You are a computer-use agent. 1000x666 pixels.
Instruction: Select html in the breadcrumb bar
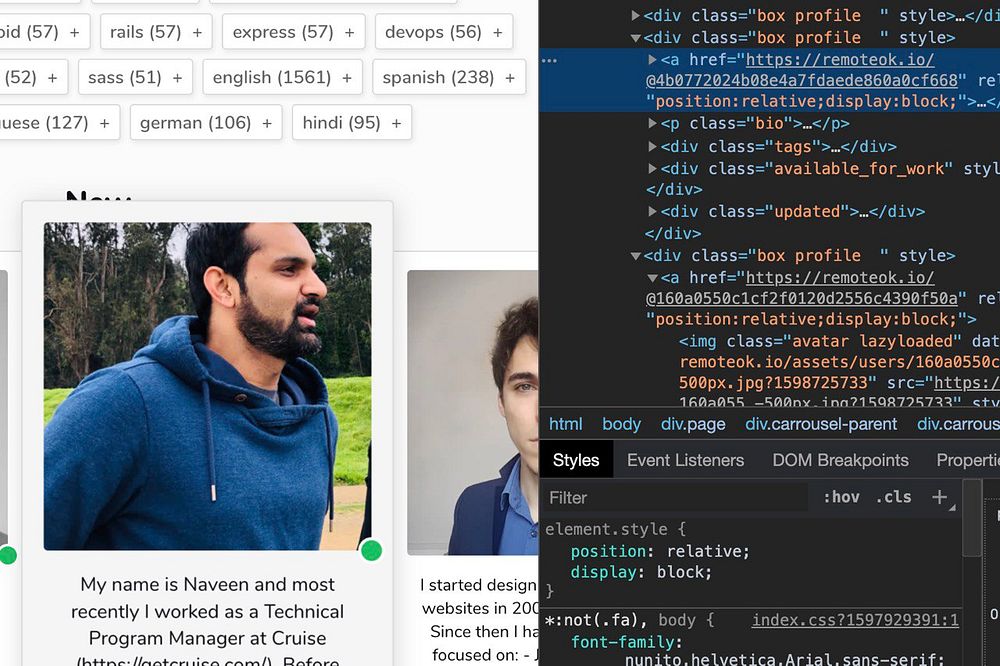(565, 424)
